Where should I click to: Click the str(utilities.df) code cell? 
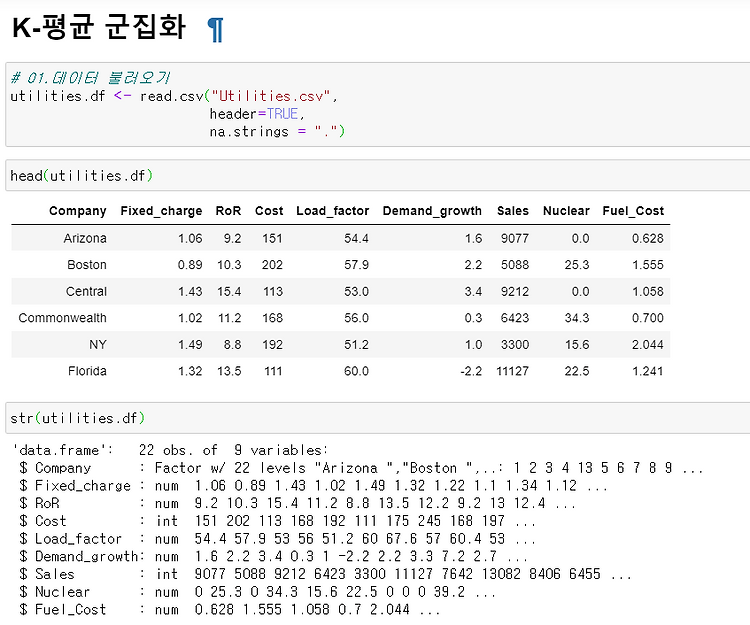[x=377, y=418]
